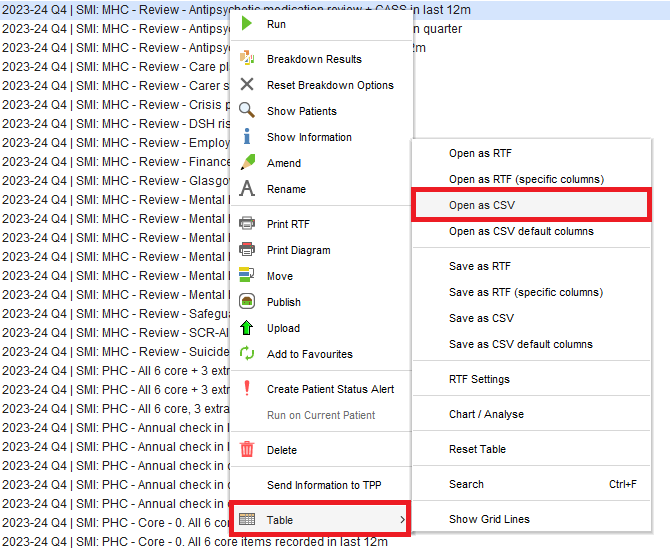The width and height of the screenshot is (670, 554).
Task: Click the Print RTF printer icon
Action: [x=247, y=223]
